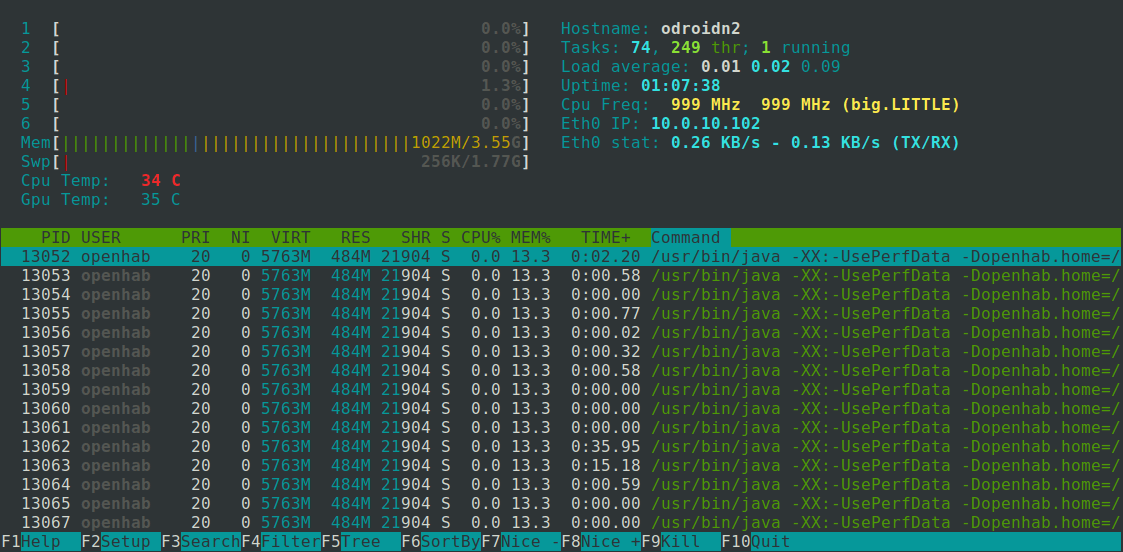This screenshot has height=552, width=1123.
Task: Select the process row with PID 13062
Action: click(x=560, y=446)
